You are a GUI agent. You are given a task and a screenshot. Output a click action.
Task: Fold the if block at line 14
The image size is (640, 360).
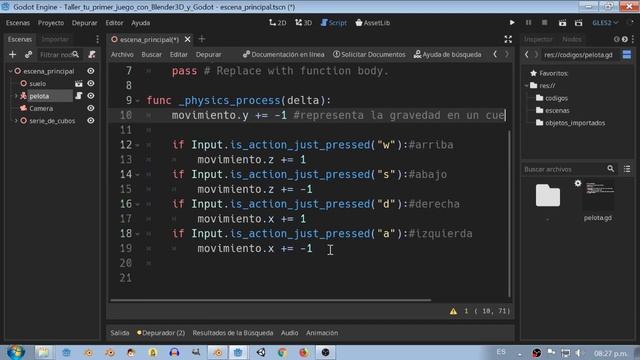click(138, 175)
